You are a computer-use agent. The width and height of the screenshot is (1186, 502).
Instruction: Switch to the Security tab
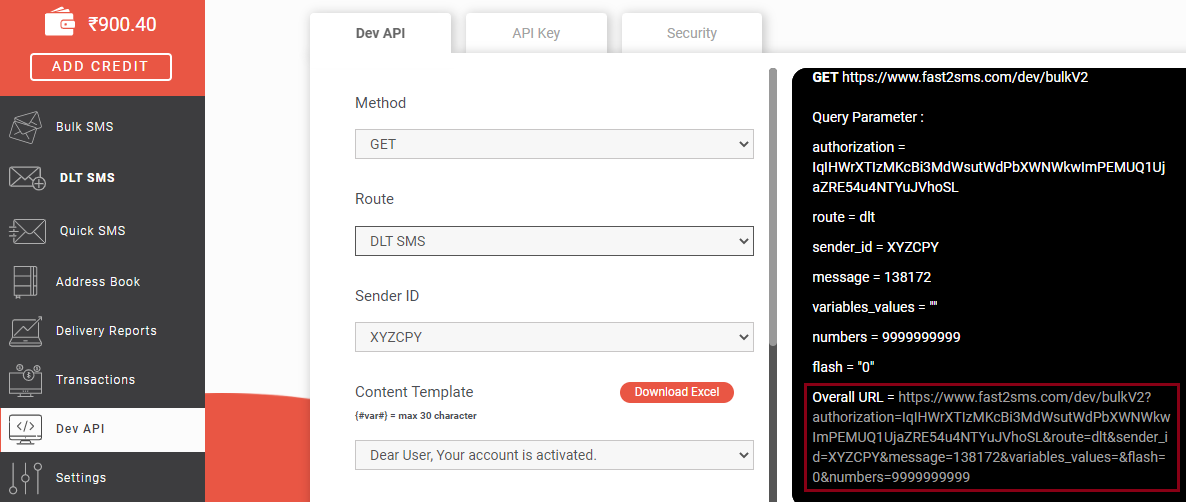coord(691,33)
